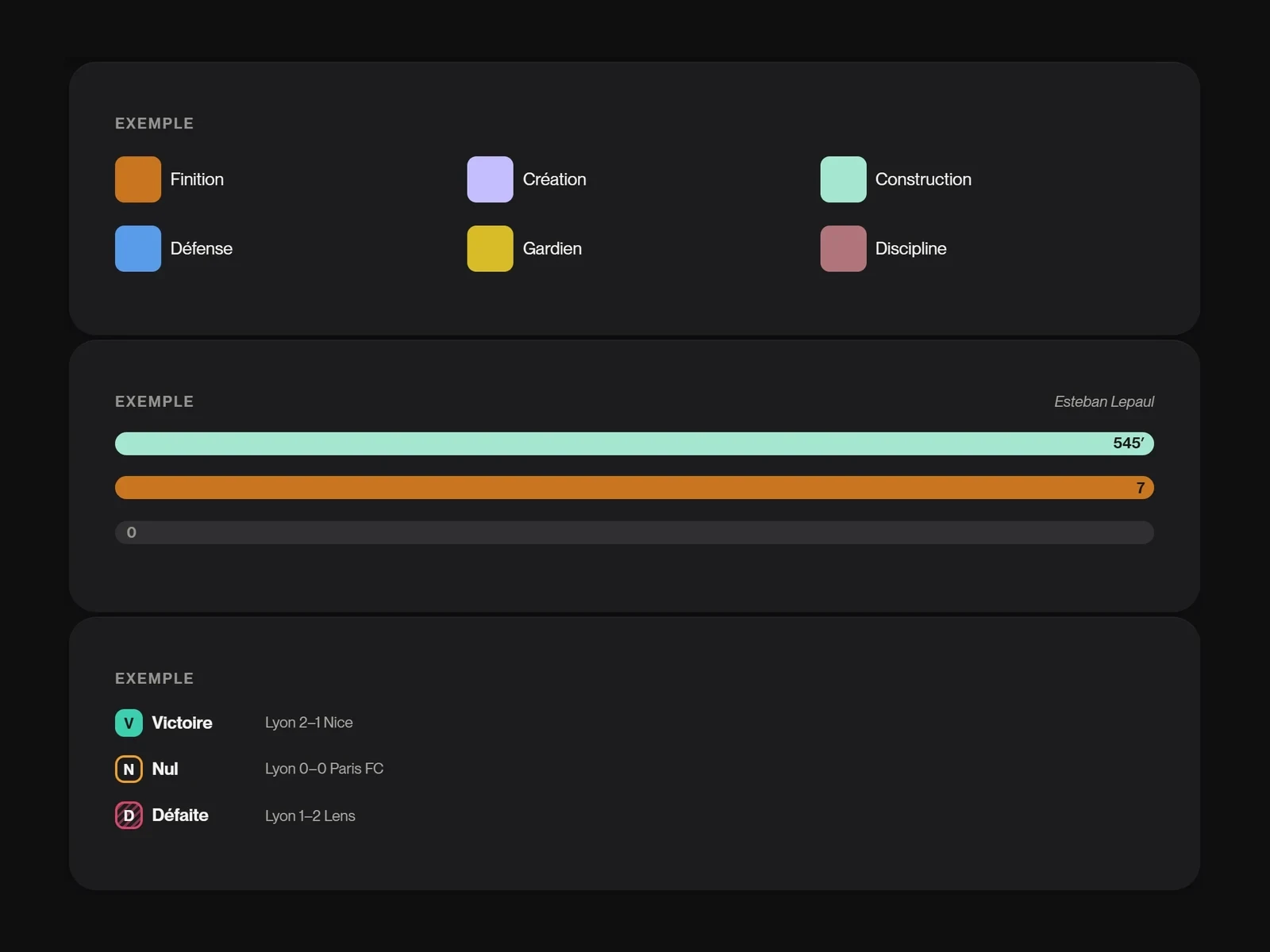Click the Lyon 2–1 Nice result
This screenshot has height=952, width=1270.
309,723
